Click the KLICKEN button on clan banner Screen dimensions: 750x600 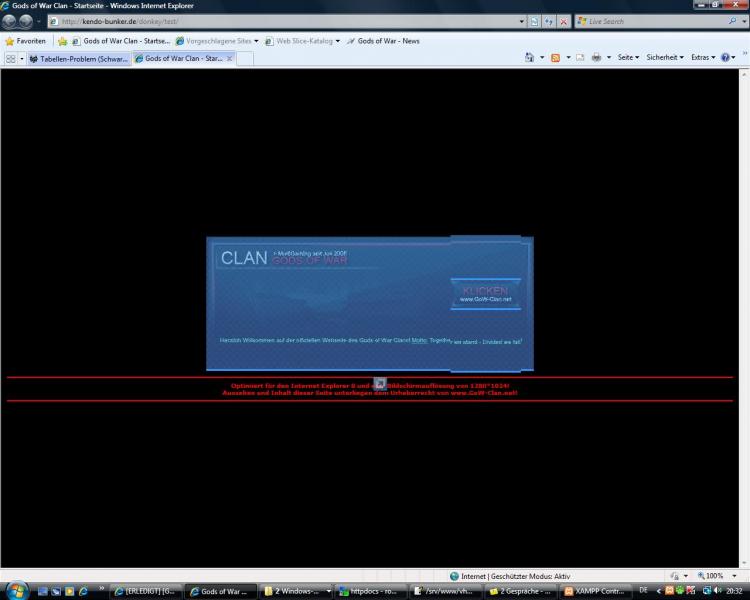[x=485, y=293]
